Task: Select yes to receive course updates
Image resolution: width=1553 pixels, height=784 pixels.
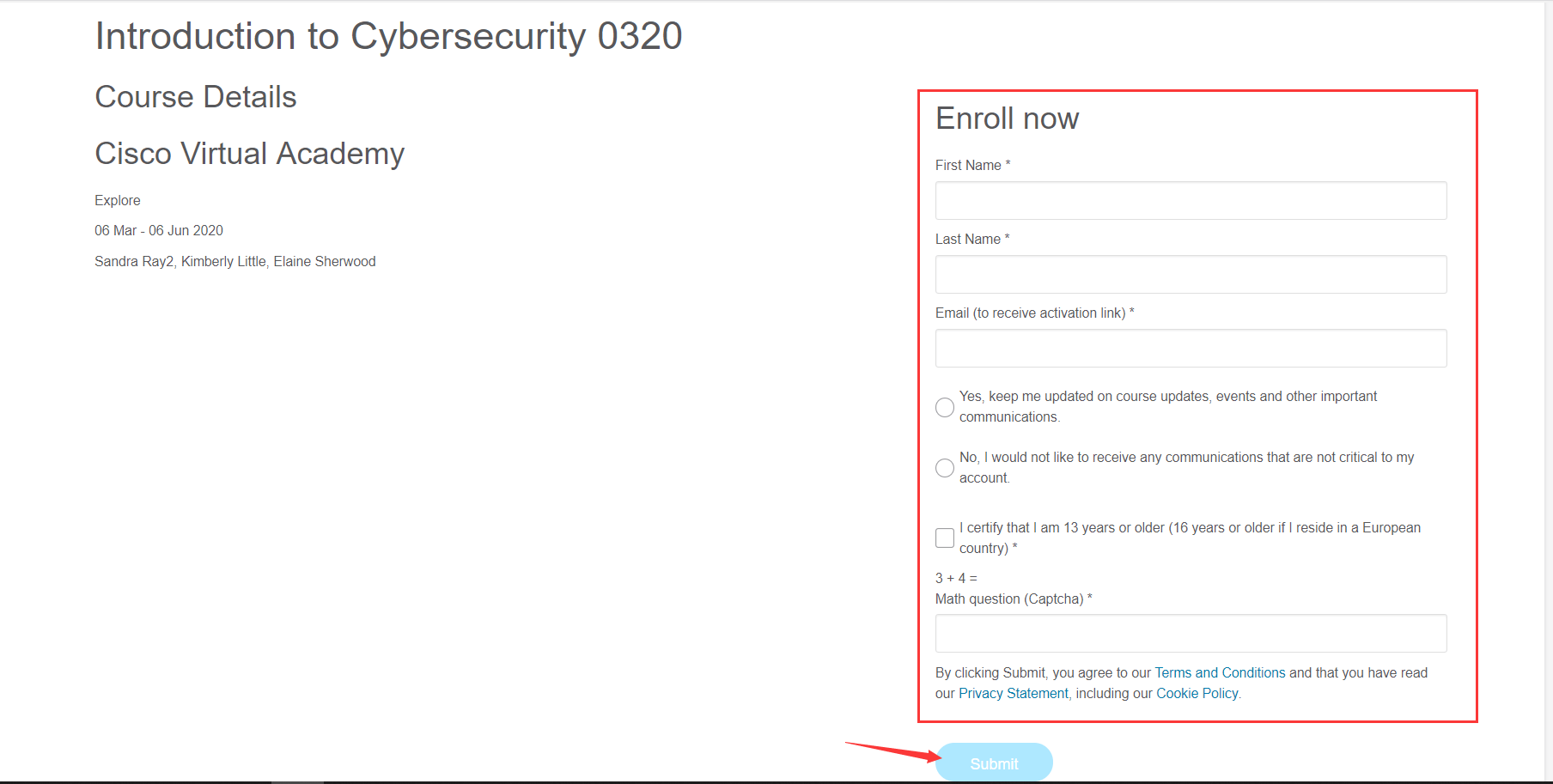Action: [944, 407]
